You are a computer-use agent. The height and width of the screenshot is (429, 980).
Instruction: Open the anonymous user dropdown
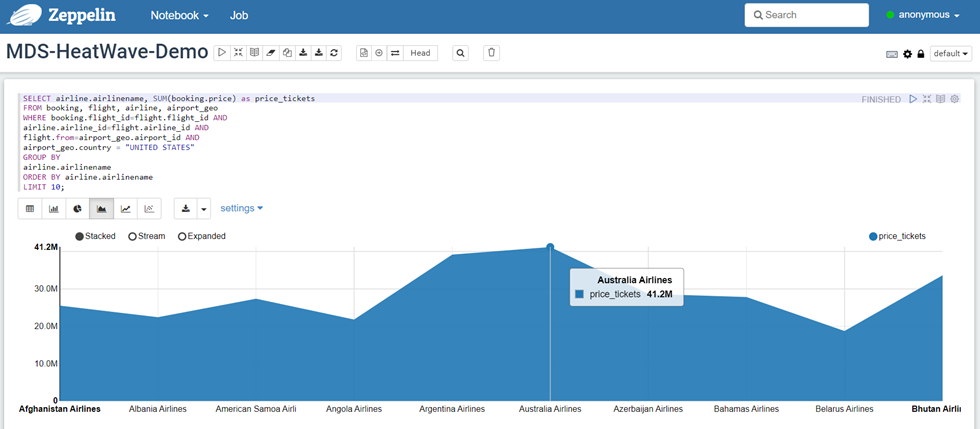coord(923,15)
